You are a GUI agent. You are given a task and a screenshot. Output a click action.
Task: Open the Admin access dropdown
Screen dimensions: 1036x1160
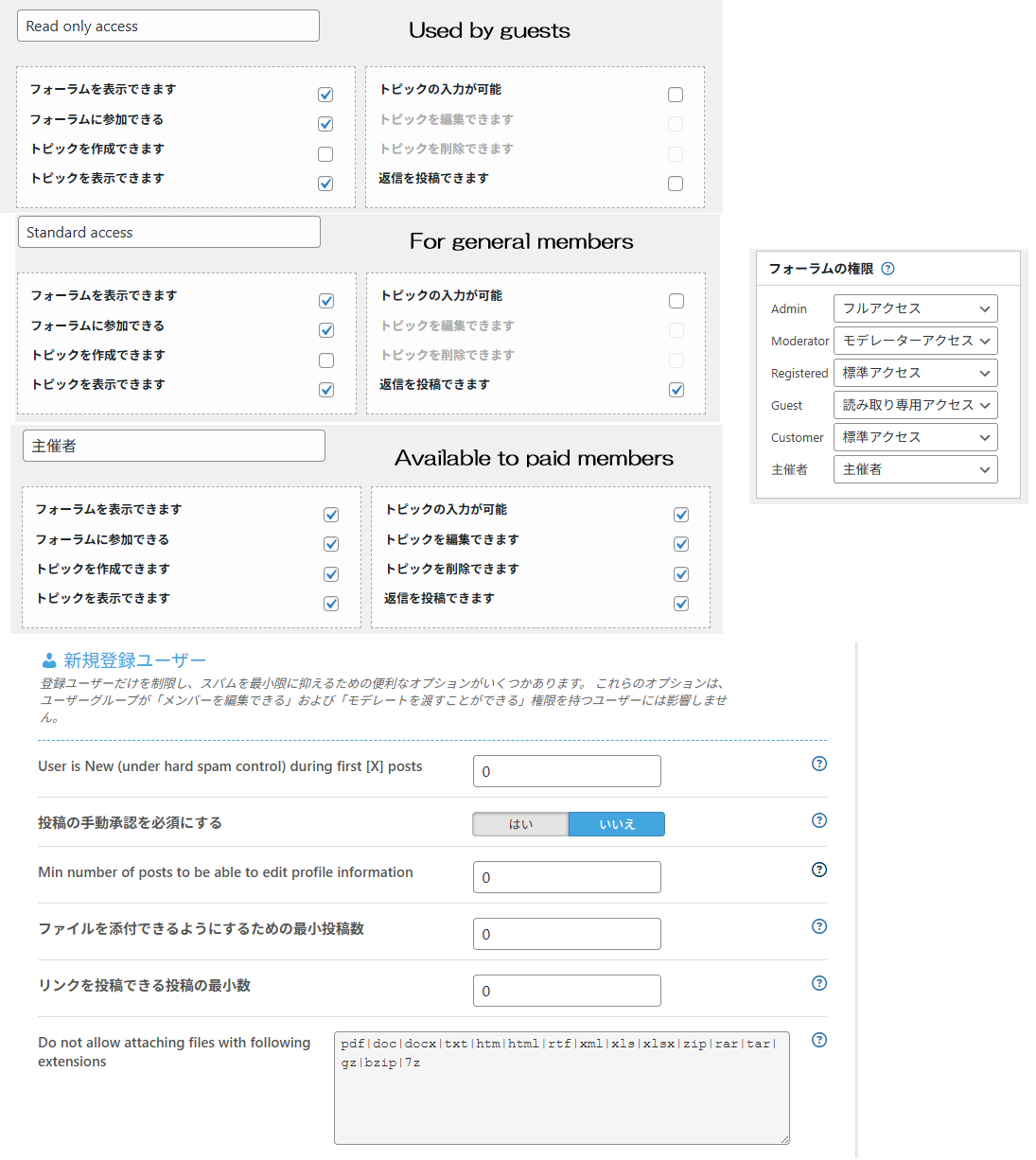coord(915,308)
